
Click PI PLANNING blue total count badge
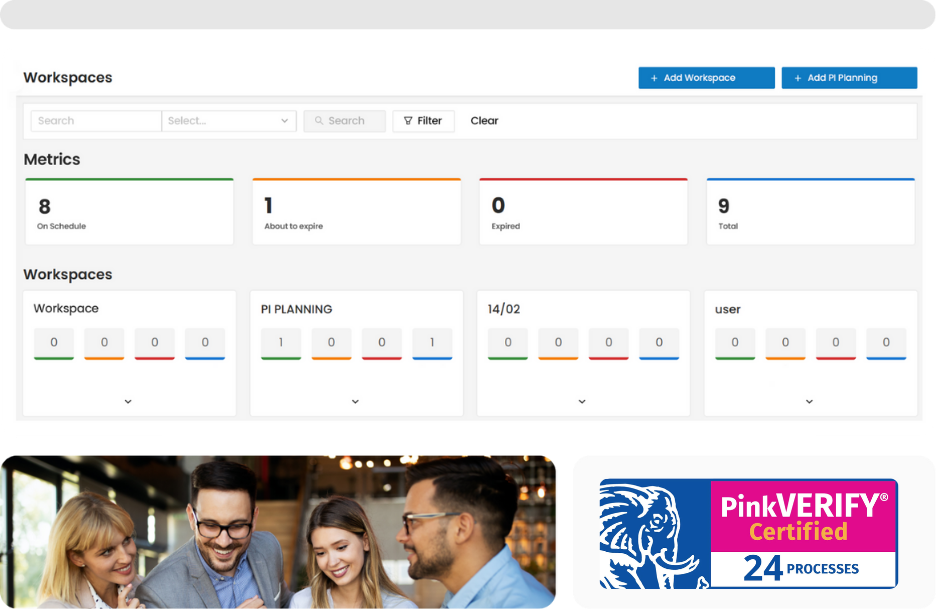(x=432, y=343)
